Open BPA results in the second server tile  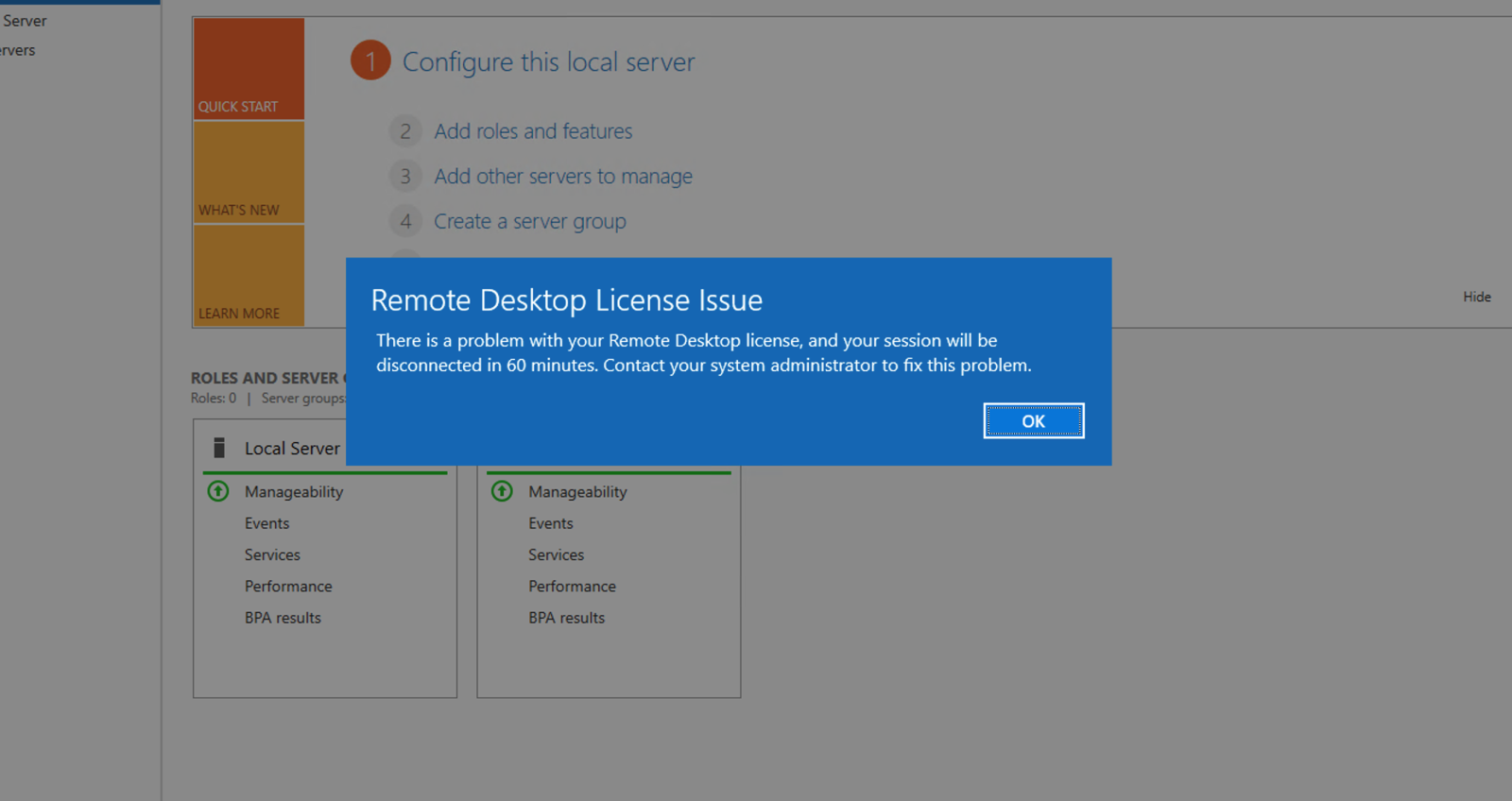(x=566, y=618)
